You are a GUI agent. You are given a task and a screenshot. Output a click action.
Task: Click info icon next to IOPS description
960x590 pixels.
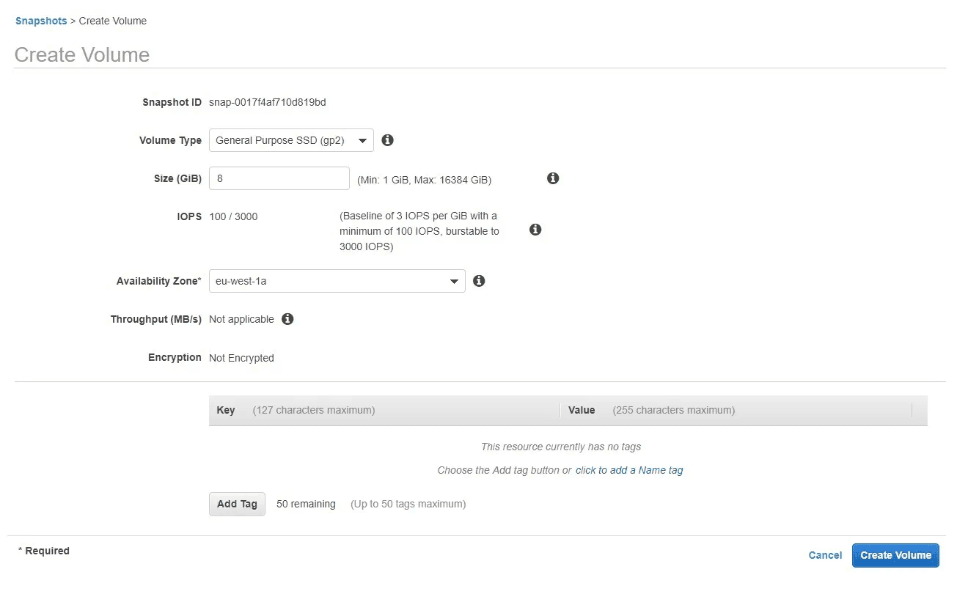pos(535,230)
